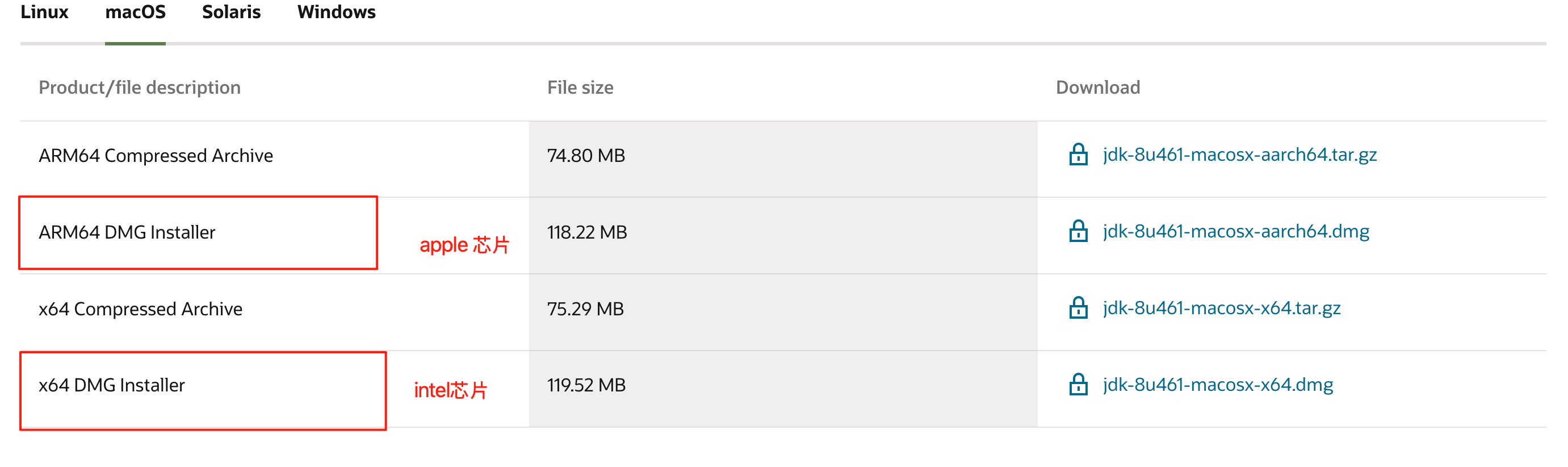The width and height of the screenshot is (1568, 467).
Task: Click the 118.22 MB file size cell
Action: (587, 232)
